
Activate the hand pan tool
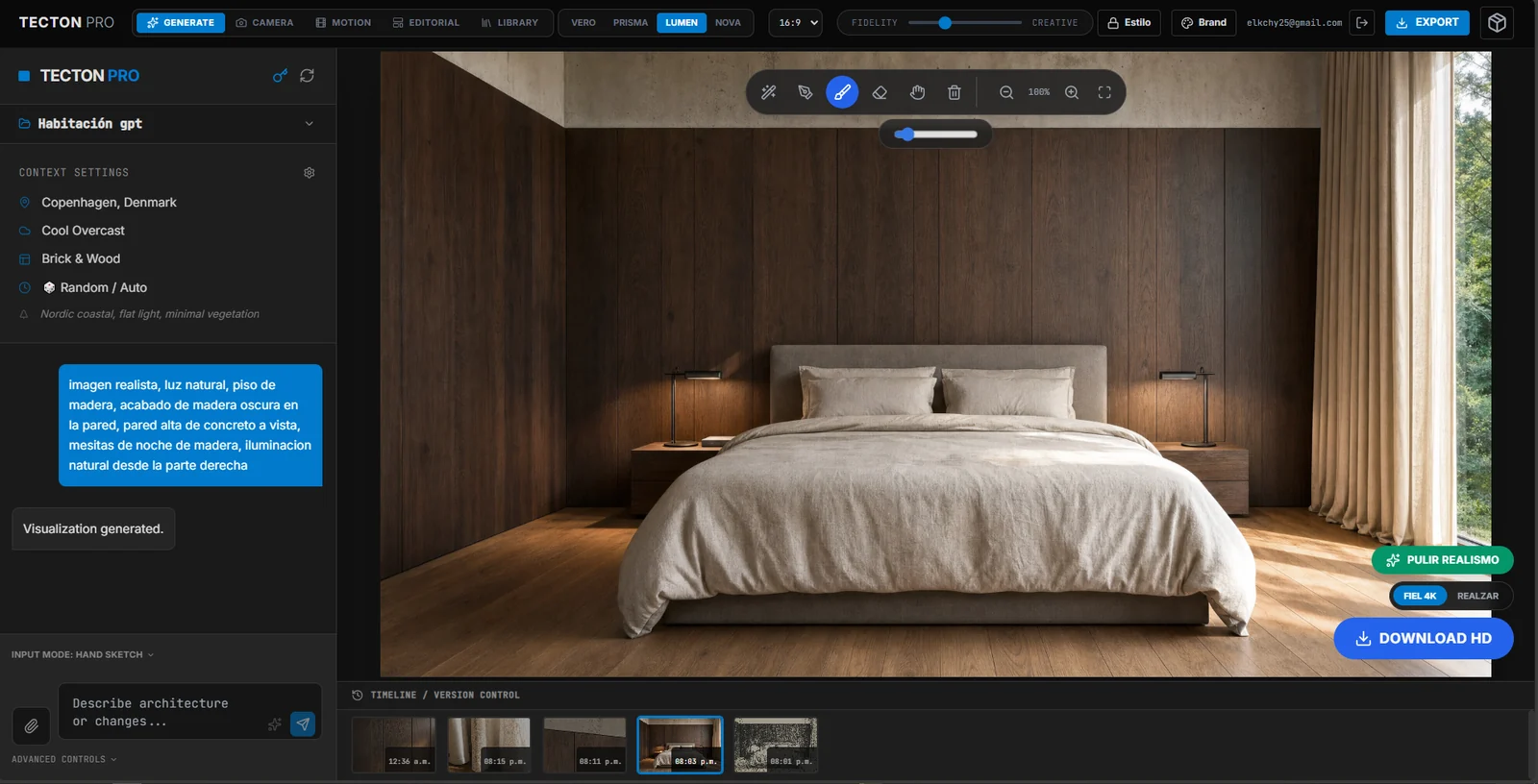[x=917, y=92]
